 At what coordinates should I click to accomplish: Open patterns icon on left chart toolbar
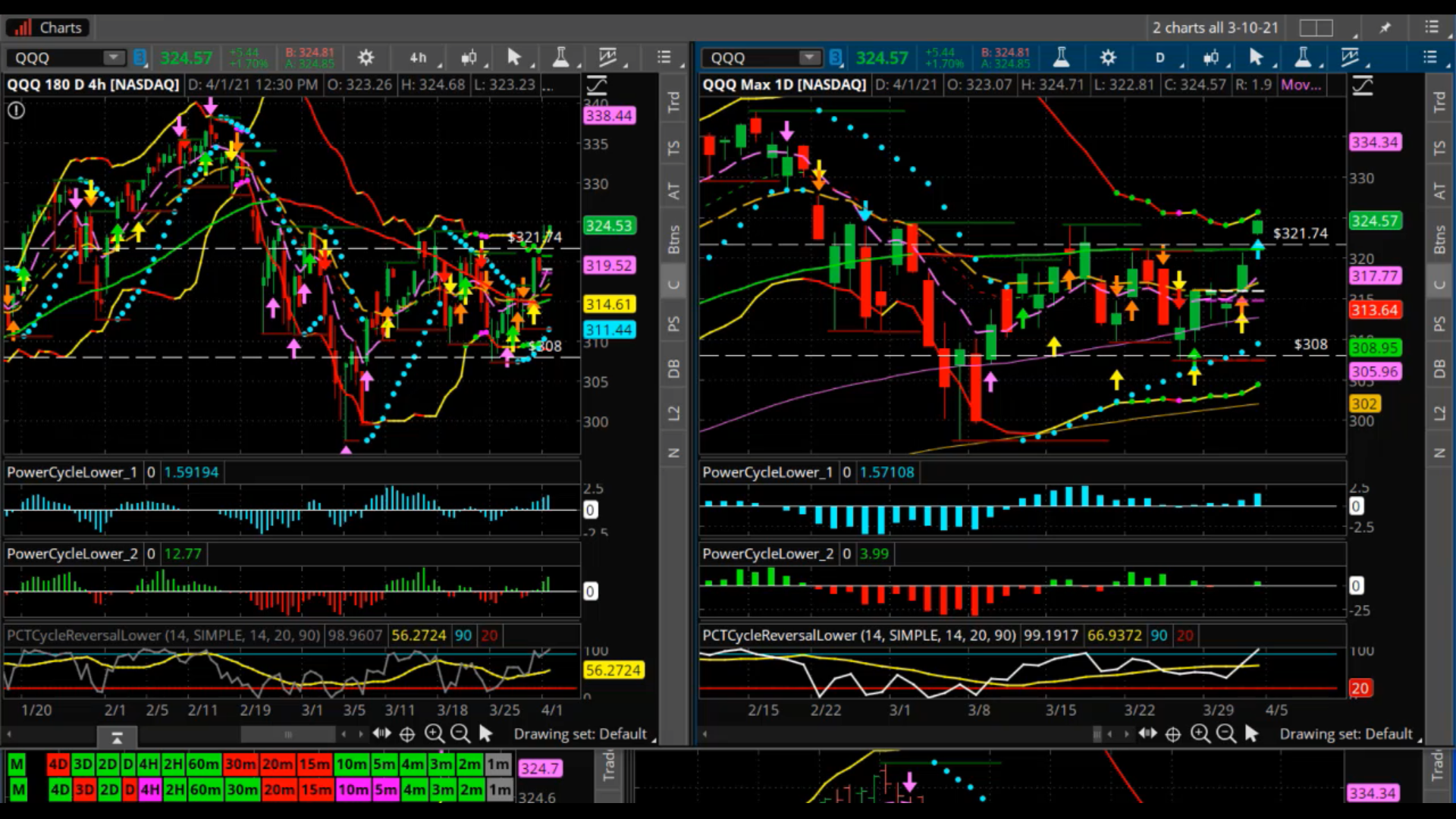pyautogui.click(x=607, y=58)
